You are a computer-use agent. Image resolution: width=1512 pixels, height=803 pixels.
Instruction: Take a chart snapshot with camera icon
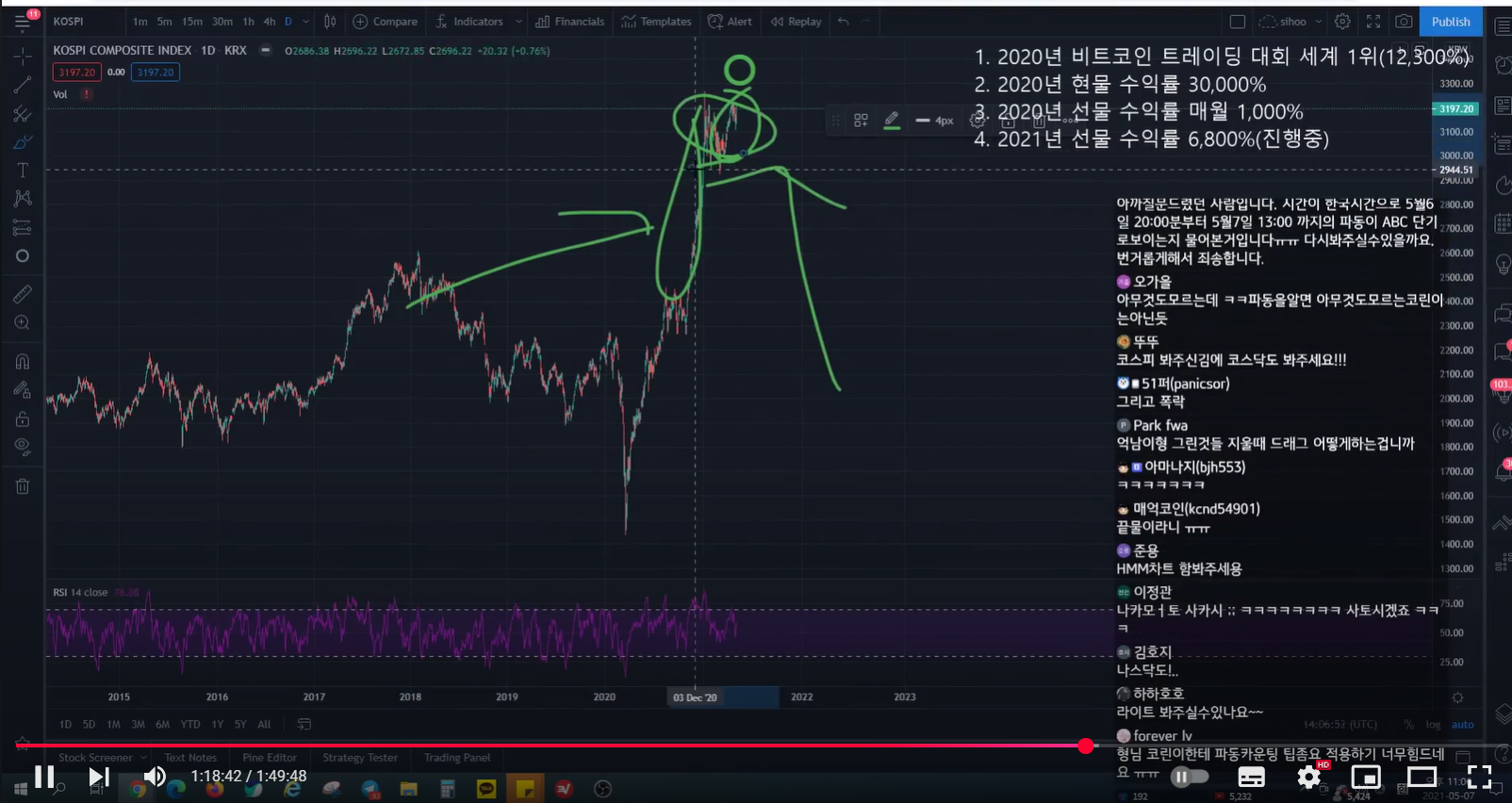(x=1404, y=22)
